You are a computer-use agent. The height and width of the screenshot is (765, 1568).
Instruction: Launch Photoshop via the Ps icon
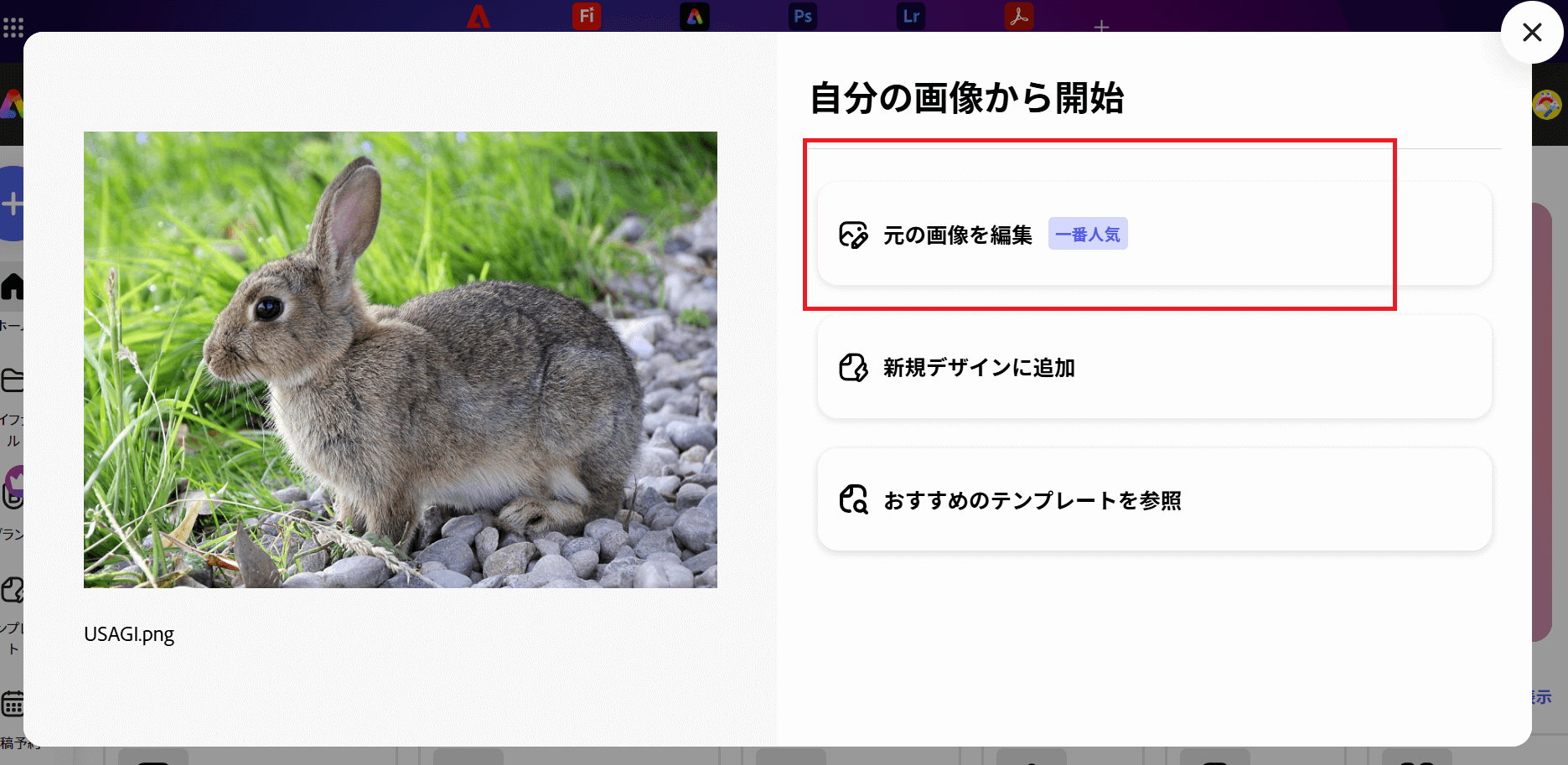click(803, 16)
